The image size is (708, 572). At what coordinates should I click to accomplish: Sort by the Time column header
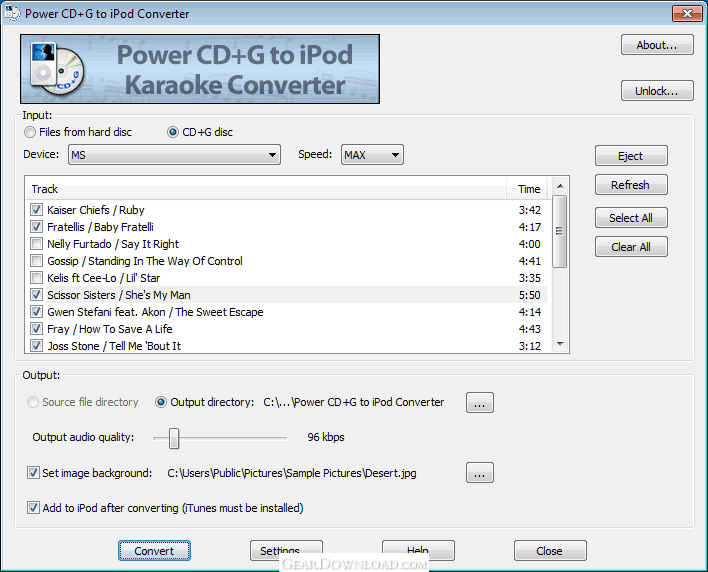528,189
